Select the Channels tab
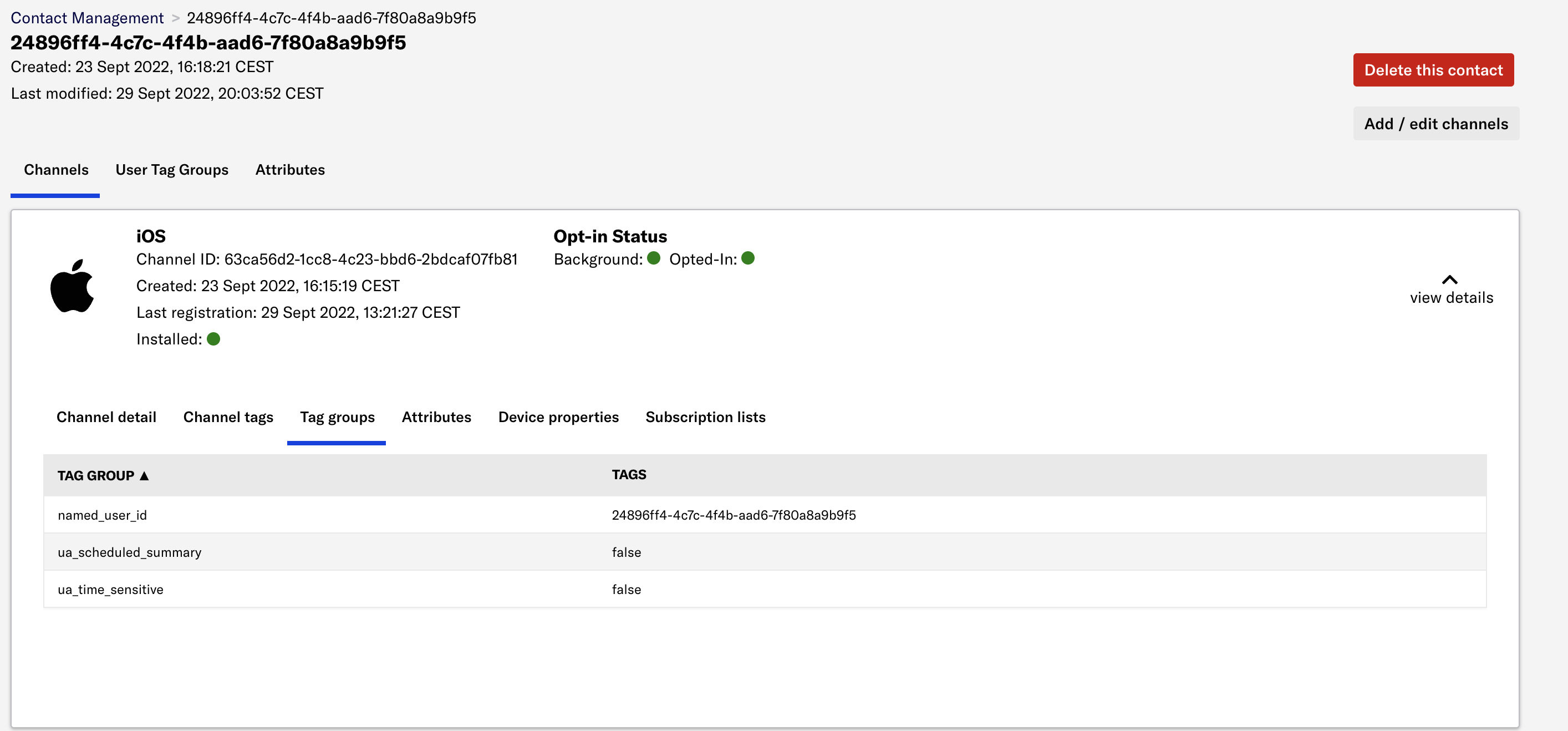The height and width of the screenshot is (731, 1568). point(56,170)
